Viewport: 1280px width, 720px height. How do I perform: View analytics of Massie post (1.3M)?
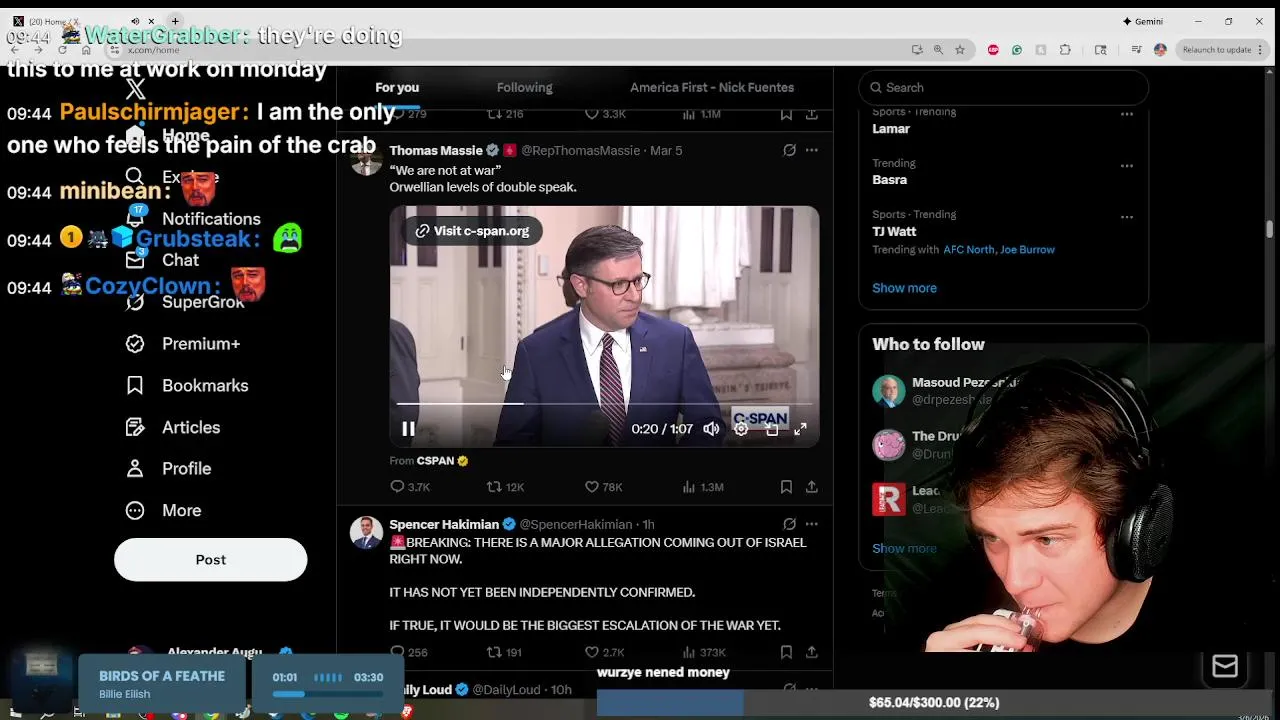(702, 487)
